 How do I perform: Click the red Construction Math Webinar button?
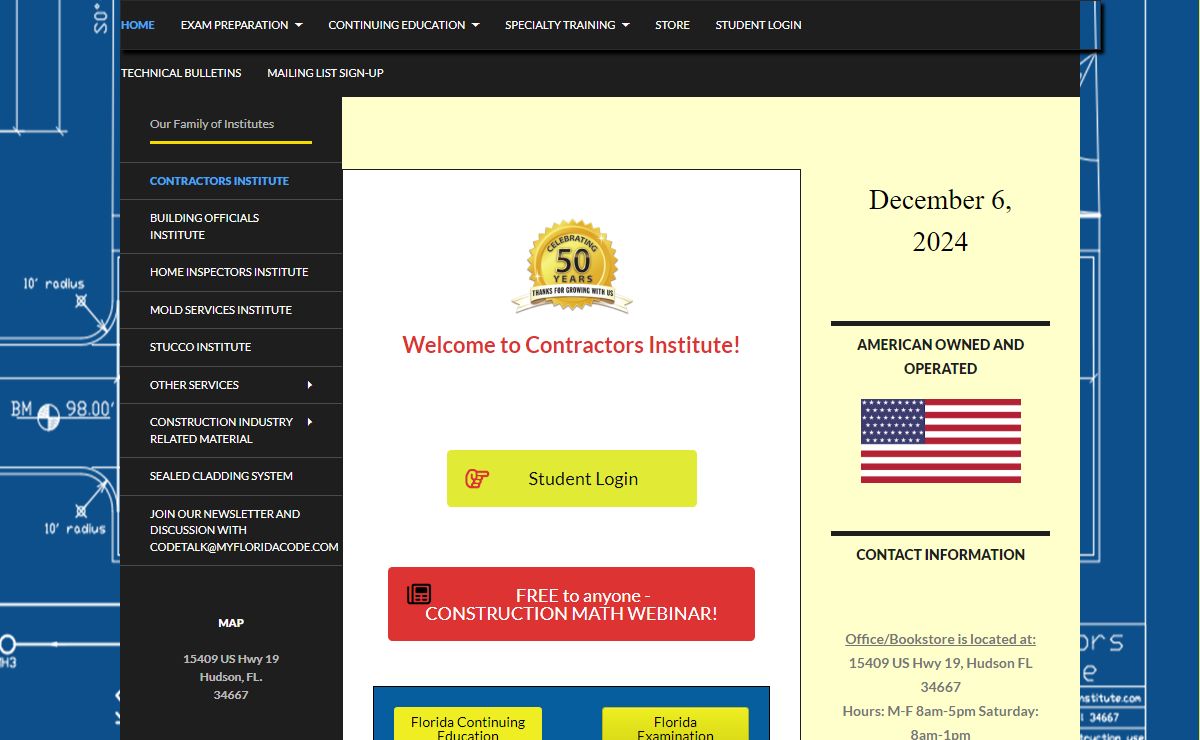(x=571, y=604)
